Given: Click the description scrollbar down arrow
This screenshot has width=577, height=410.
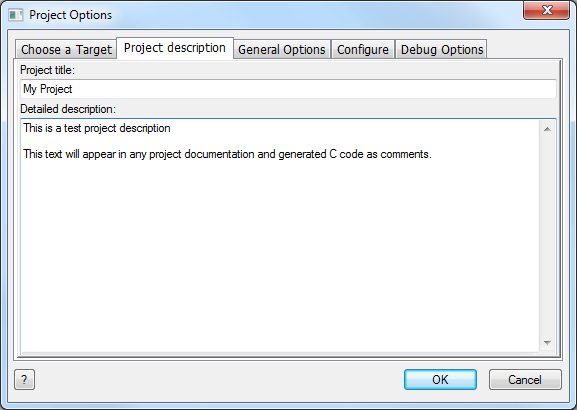Looking at the screenshot, I should coord(547,343).
